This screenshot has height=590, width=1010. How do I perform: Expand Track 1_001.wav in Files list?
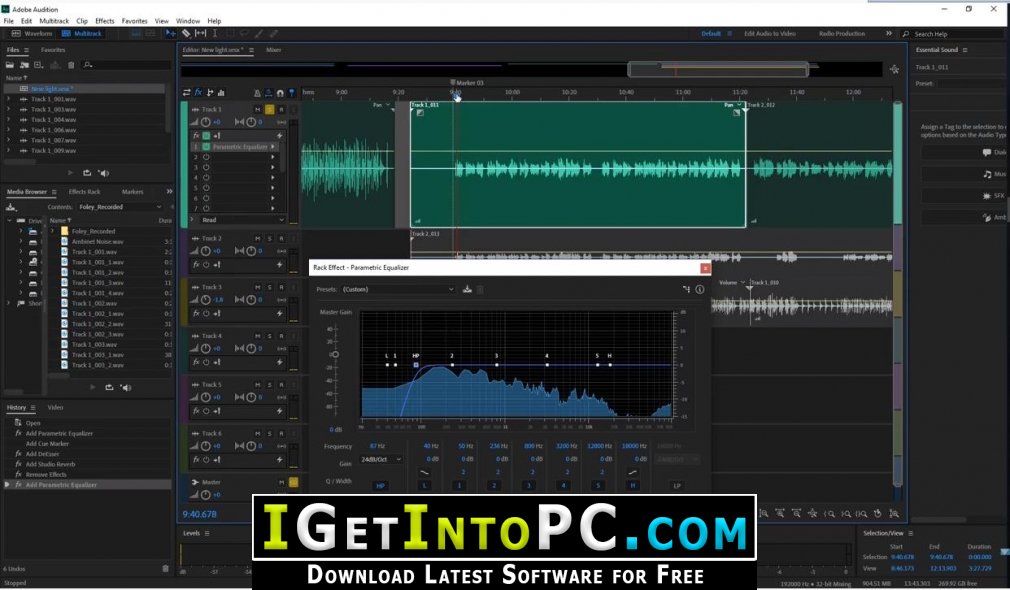coord(8,99)
